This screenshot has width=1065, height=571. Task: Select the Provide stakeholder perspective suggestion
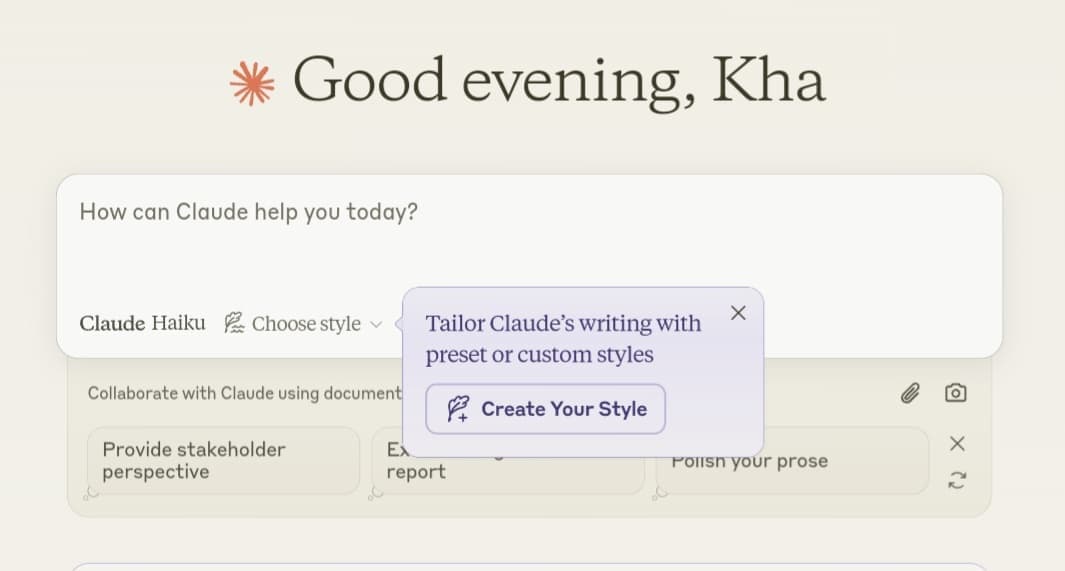[222, 461]
